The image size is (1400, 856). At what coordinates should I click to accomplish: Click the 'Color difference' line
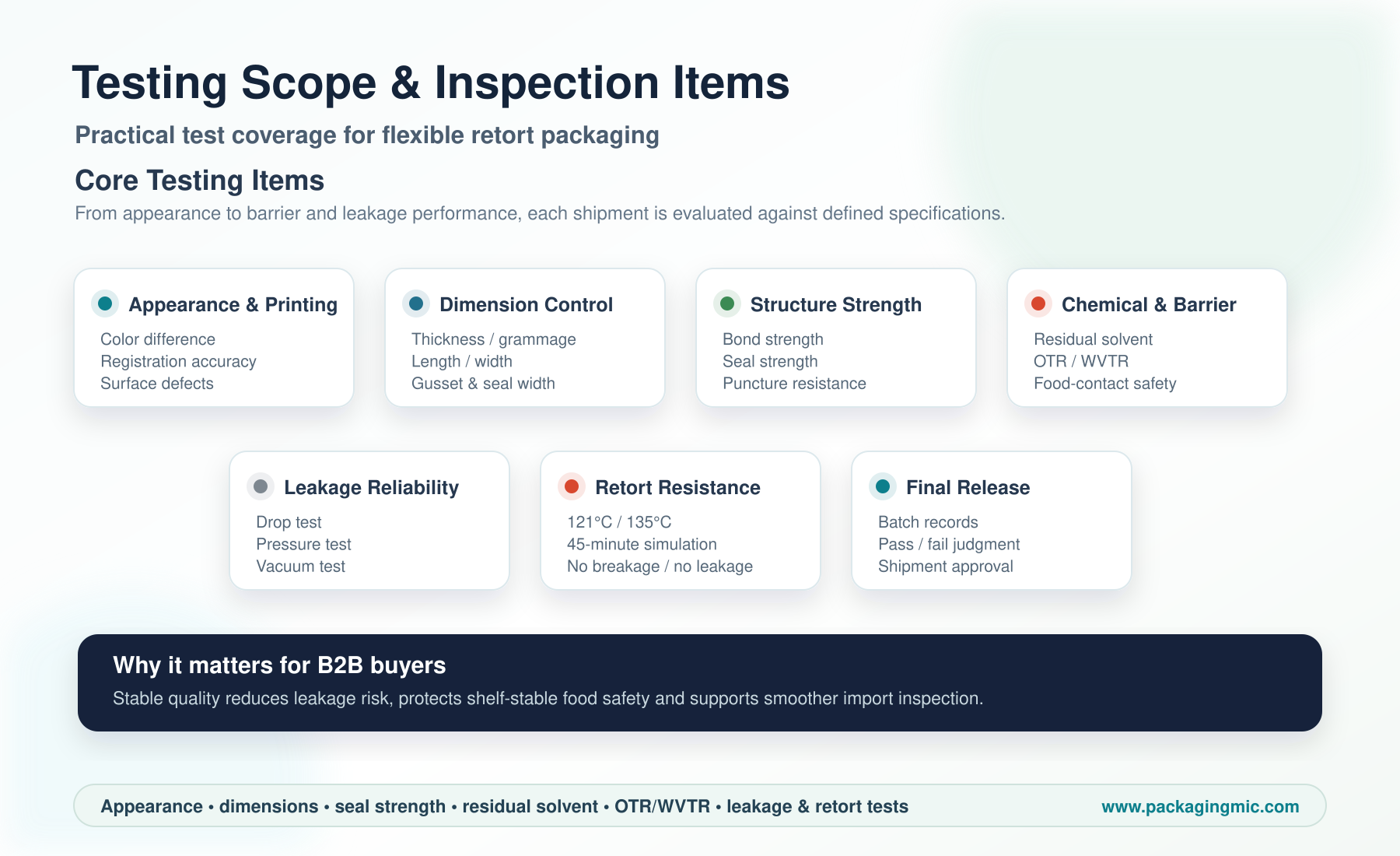click(x=158, y=339)
